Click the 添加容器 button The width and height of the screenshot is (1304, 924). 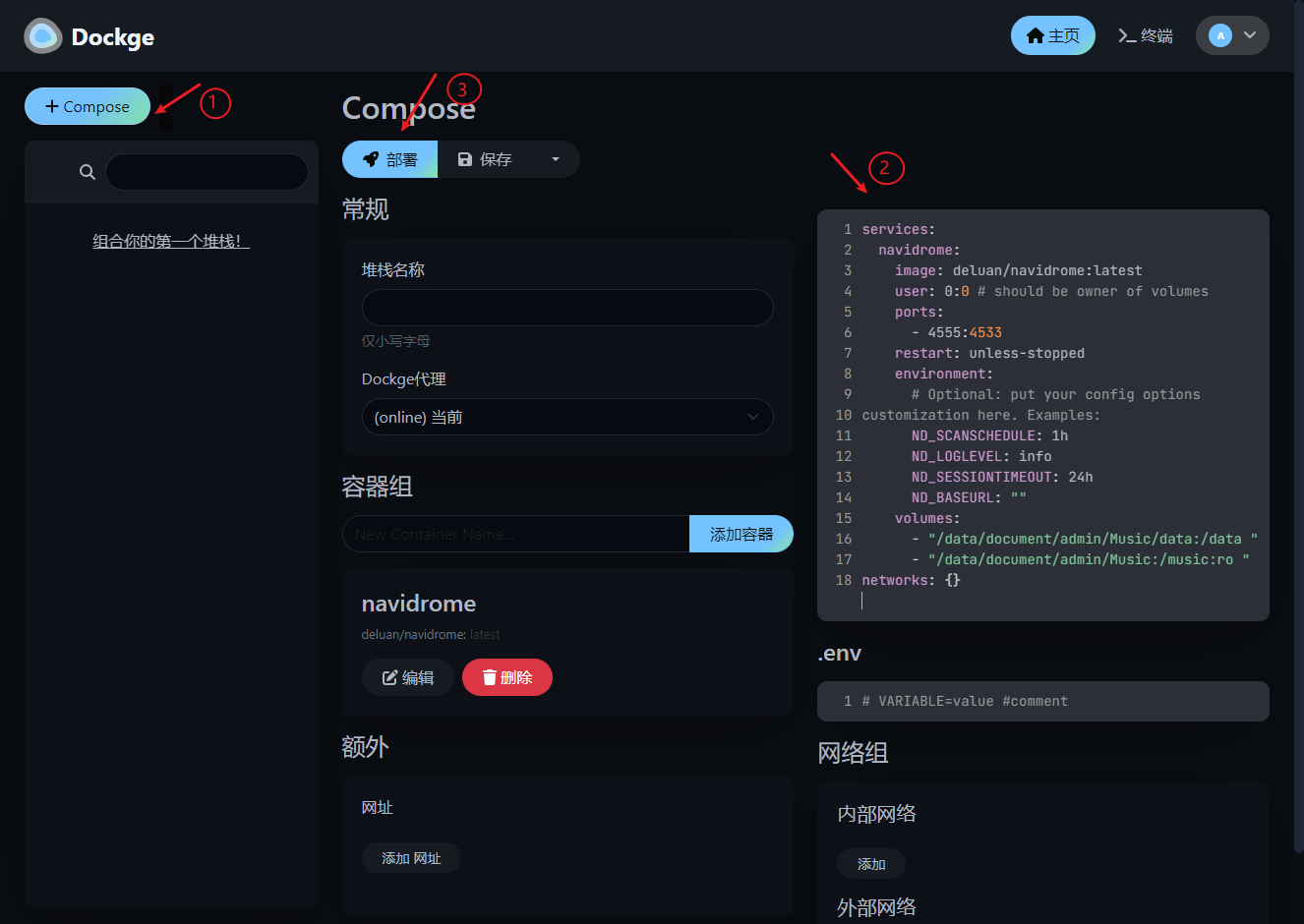tap(741, 534)
